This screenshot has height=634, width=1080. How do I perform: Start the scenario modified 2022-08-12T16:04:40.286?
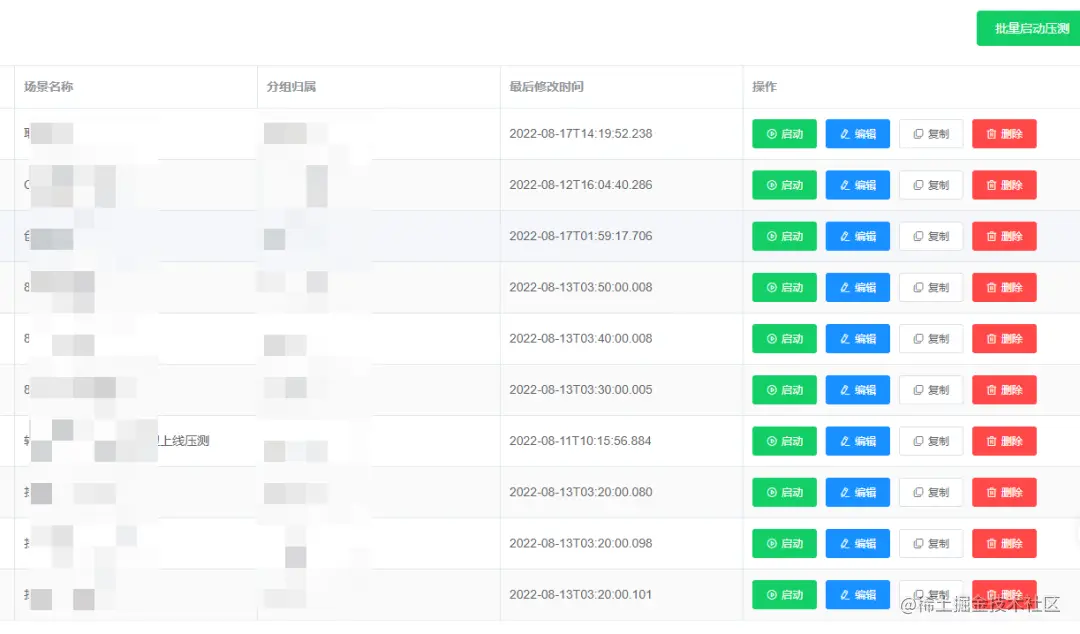pos(785,185)
